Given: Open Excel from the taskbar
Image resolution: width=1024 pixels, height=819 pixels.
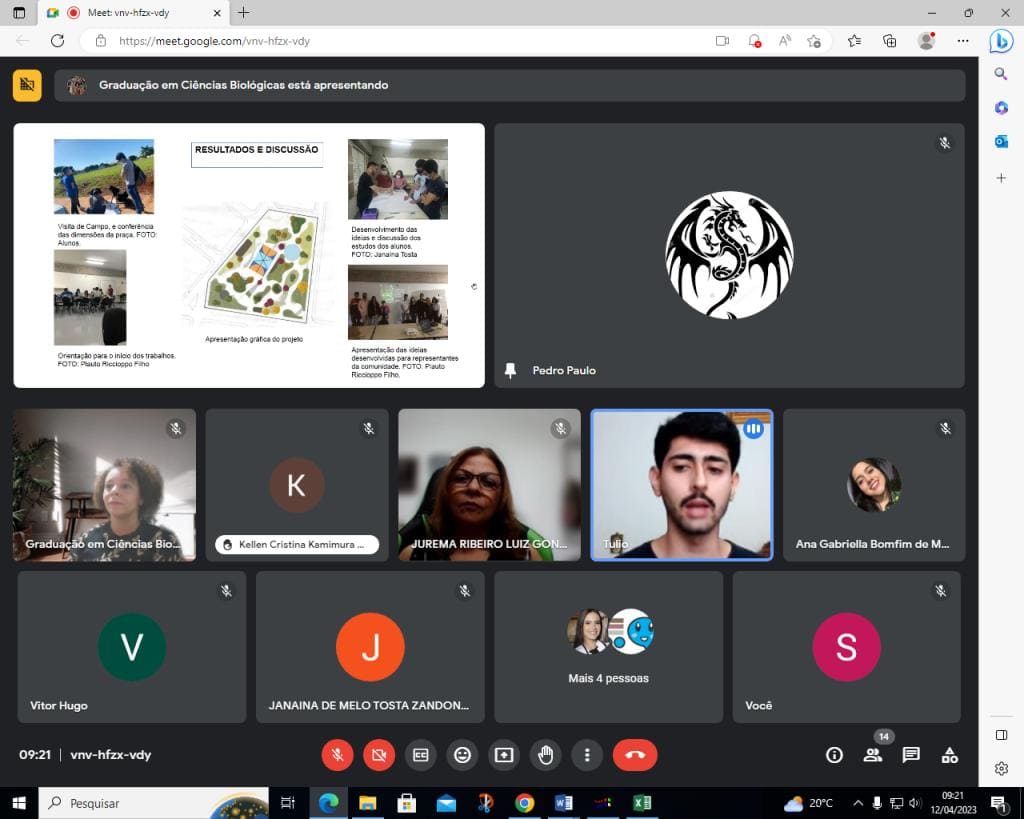Looking at the screenshot, I should tap(642, 803).
